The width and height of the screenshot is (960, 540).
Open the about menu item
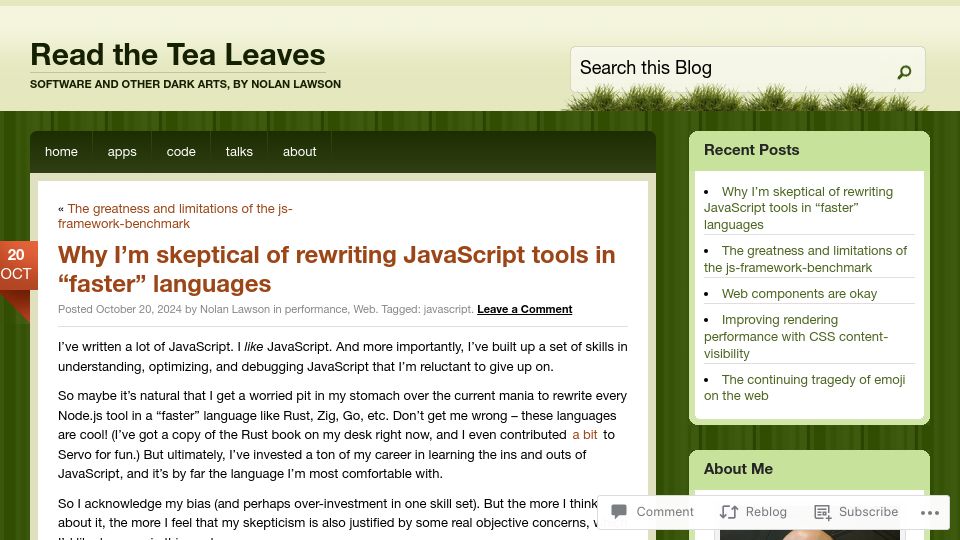299,152
